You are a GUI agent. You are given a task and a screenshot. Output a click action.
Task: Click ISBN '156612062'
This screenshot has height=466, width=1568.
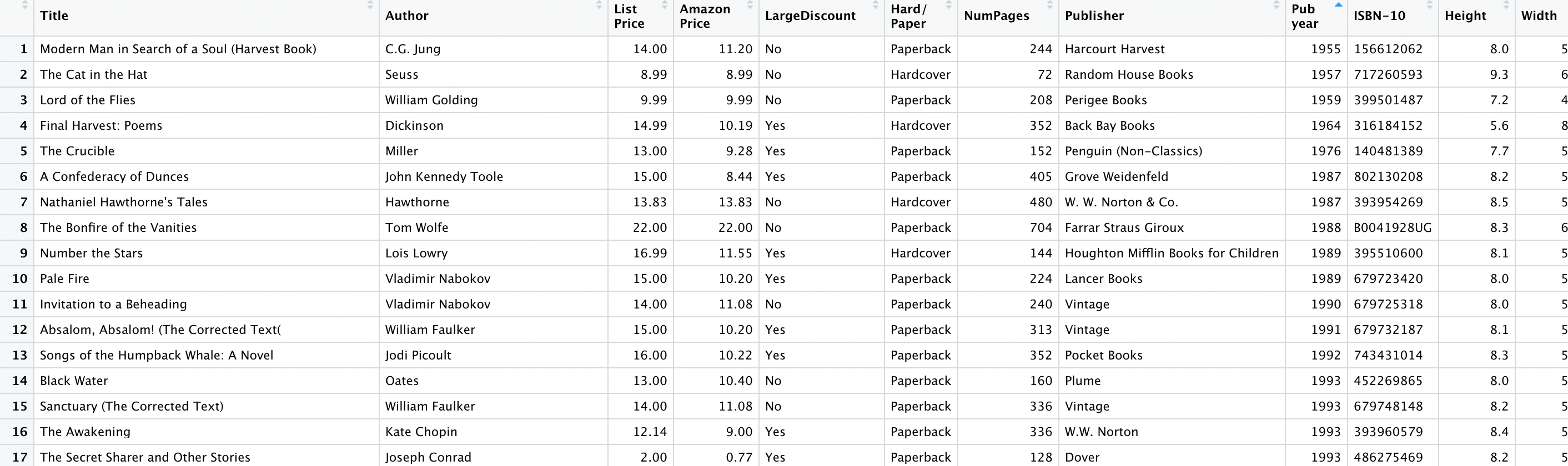point(1389,49)
